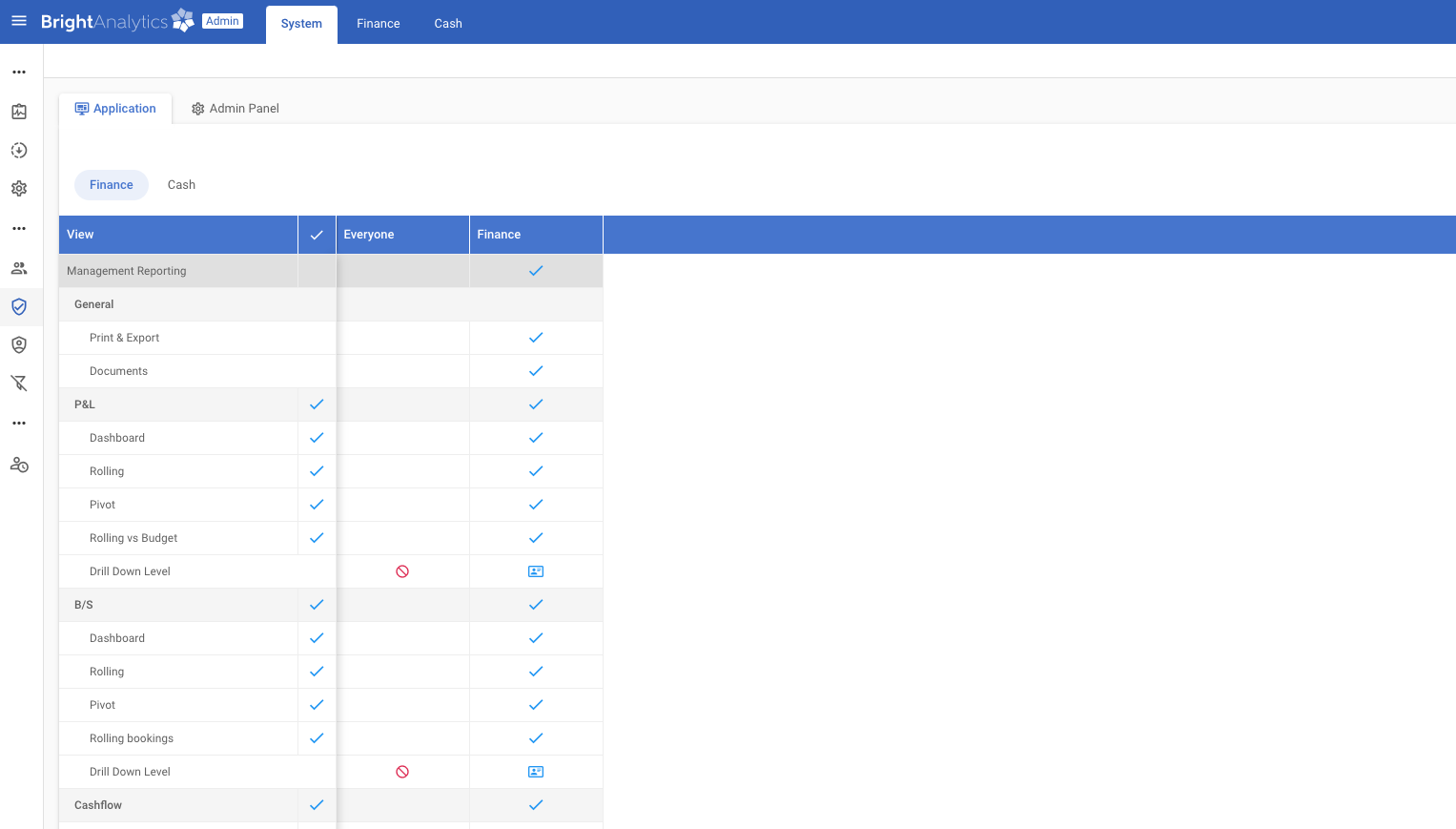Click the disabled filter icon in the sidebar
The image size is (1456, 829).
click(x=19, y=383)
